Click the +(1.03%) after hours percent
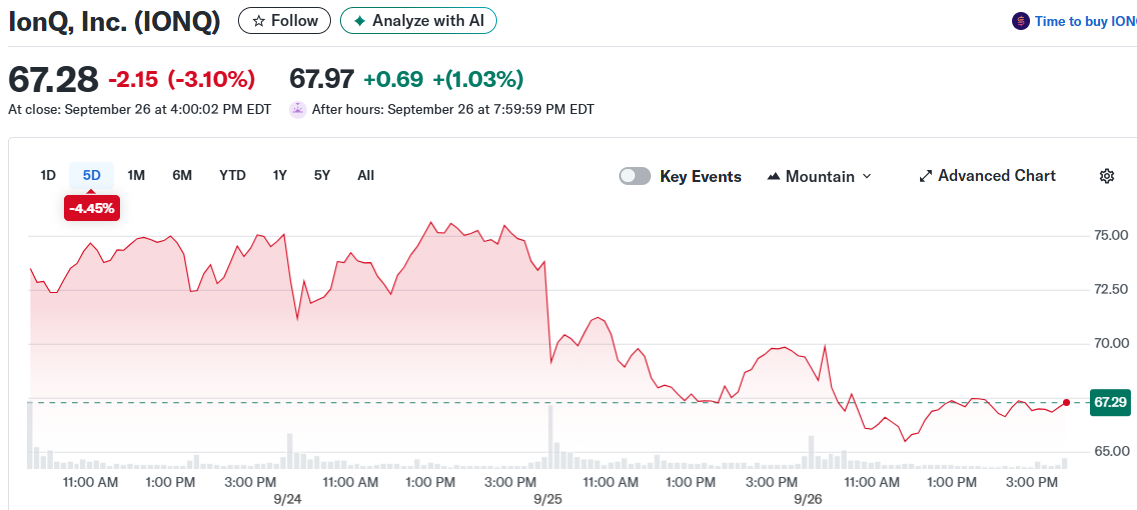 pos(478,78)
